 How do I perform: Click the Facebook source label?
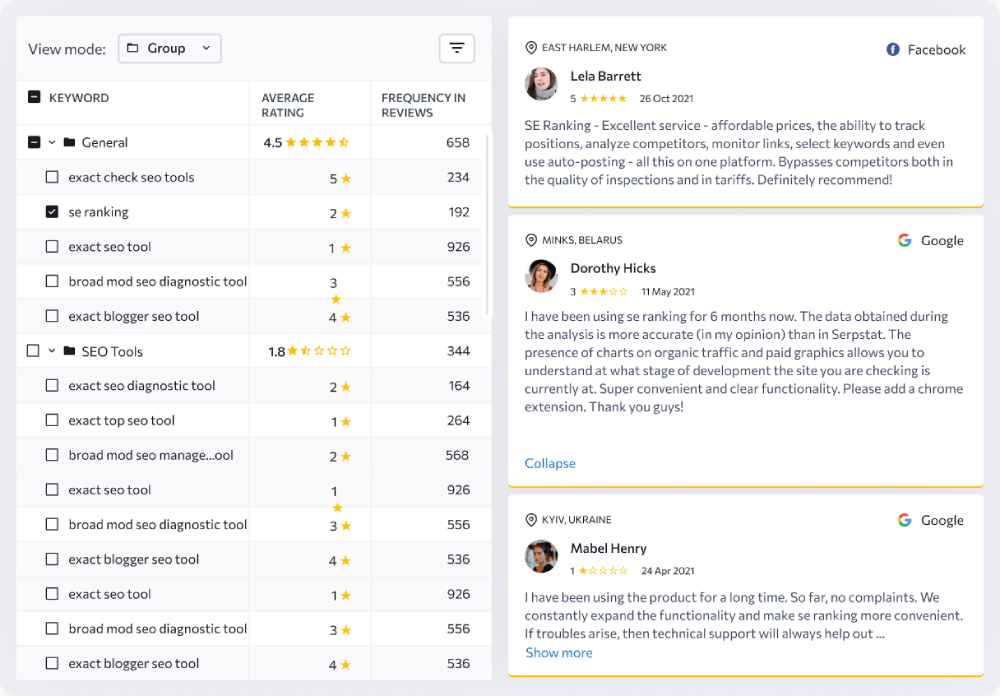pos(936,50)
